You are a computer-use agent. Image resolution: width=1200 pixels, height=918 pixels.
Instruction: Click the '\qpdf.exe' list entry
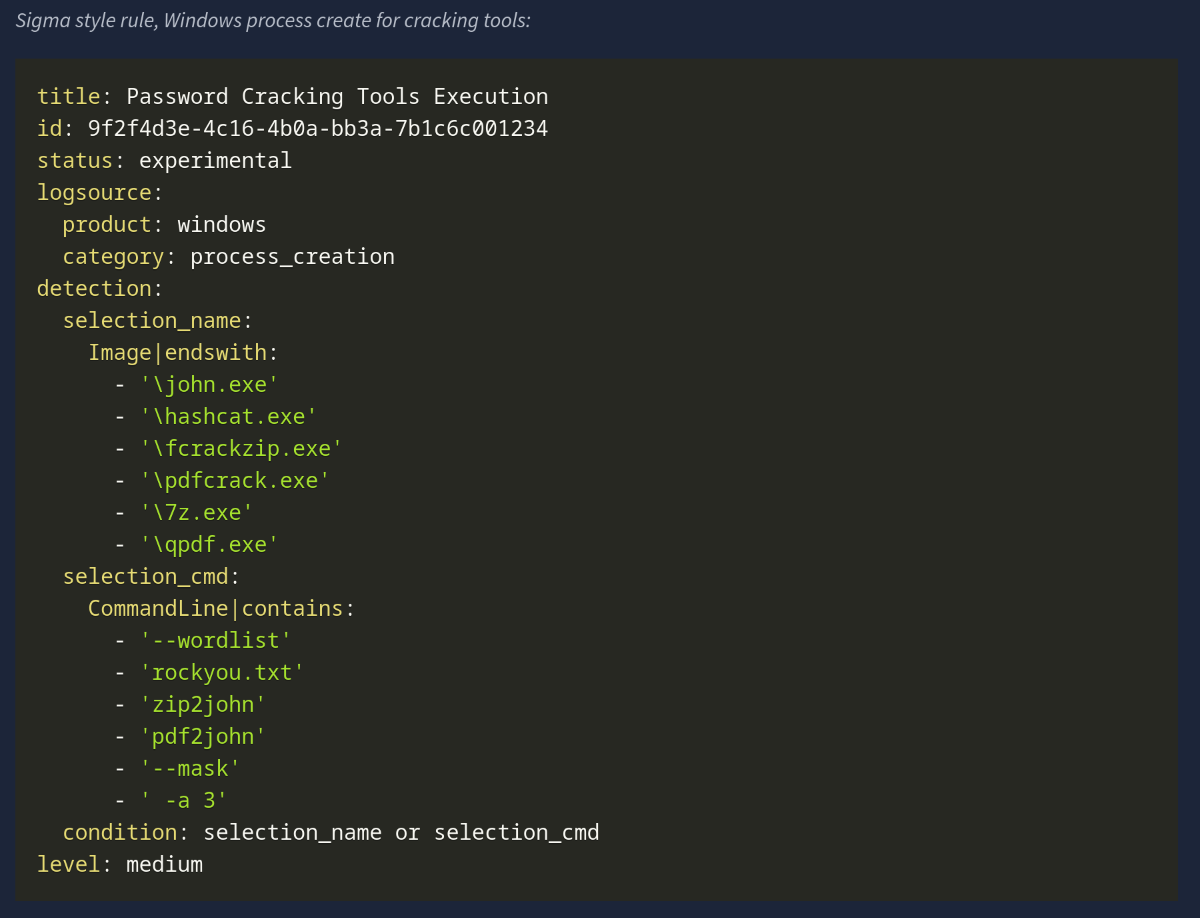pyautogui.click(x=209, y=545)
